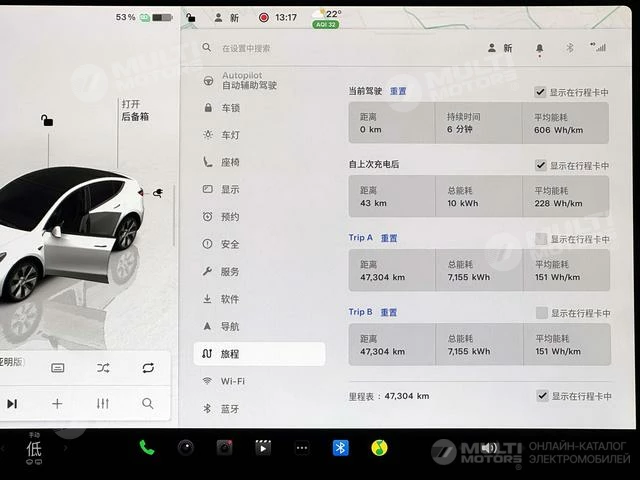Open the 导航 (Navigation) menu

tap(222, 326)
